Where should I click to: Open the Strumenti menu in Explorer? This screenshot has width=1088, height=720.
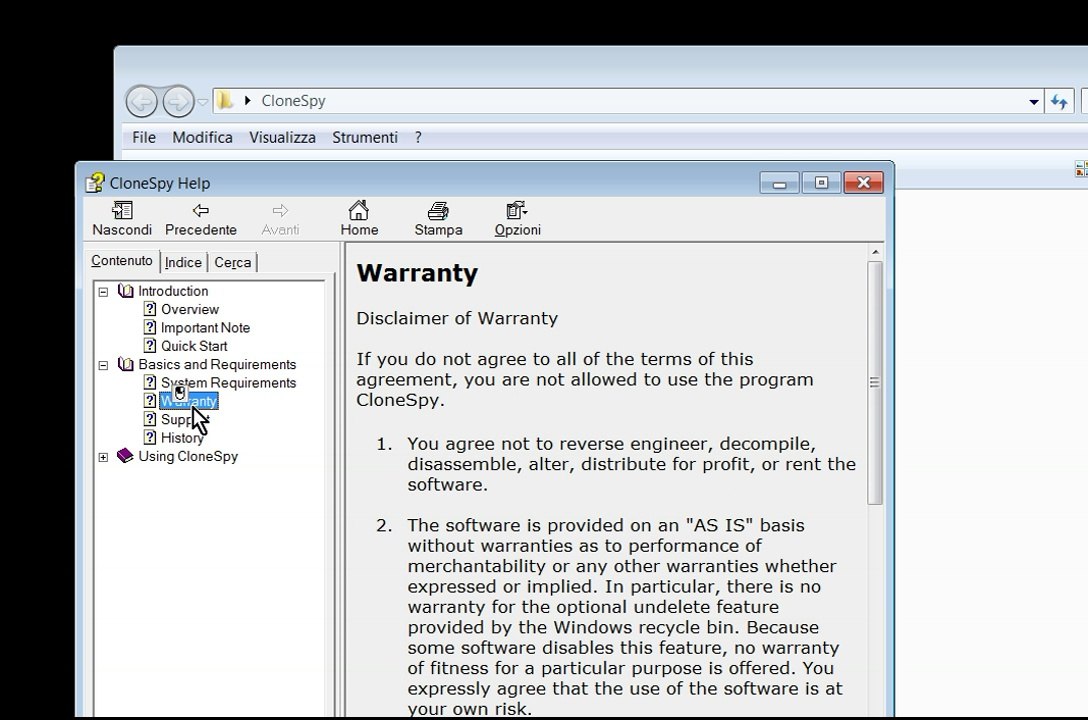[x=365, y=137]
